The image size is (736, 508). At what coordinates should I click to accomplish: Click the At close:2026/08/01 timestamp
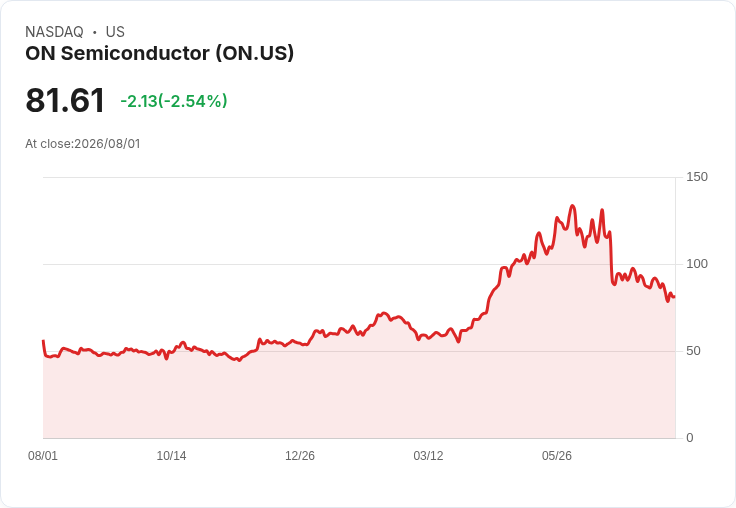(83, 144)
